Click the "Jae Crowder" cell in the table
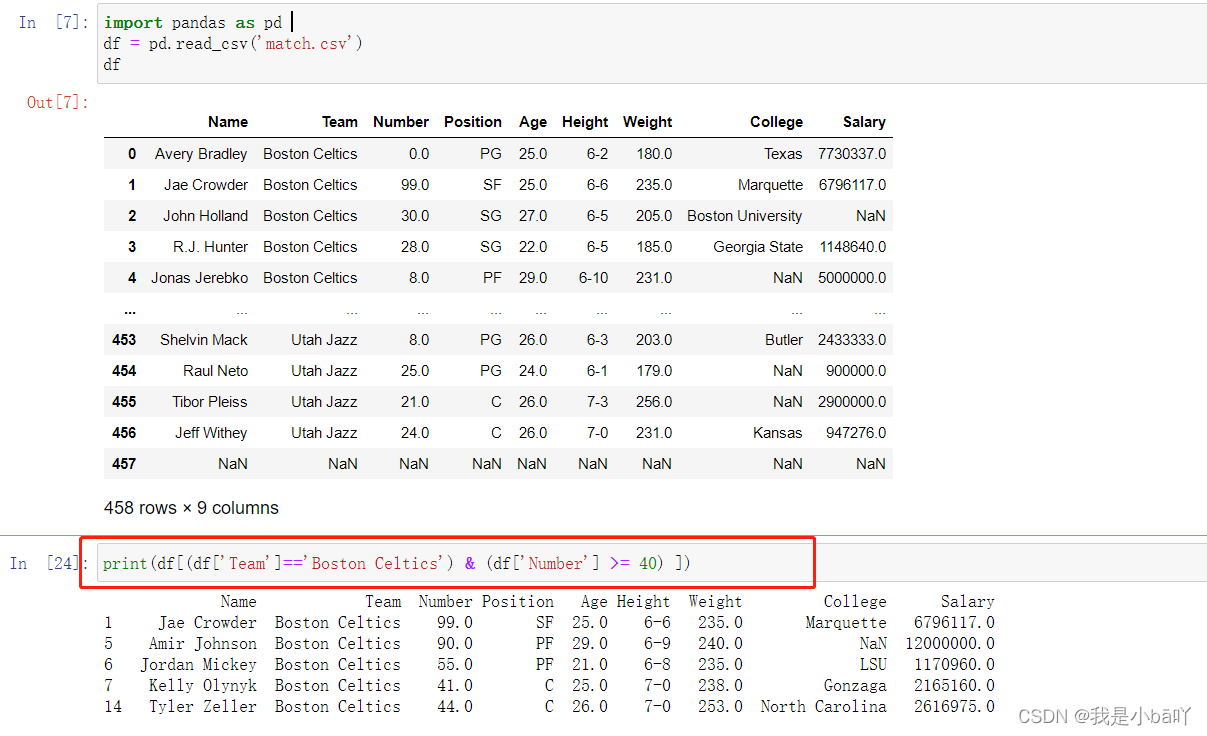Image resolution: width=1207 pixels, height=736 pixels. click(x=206, y=185)
